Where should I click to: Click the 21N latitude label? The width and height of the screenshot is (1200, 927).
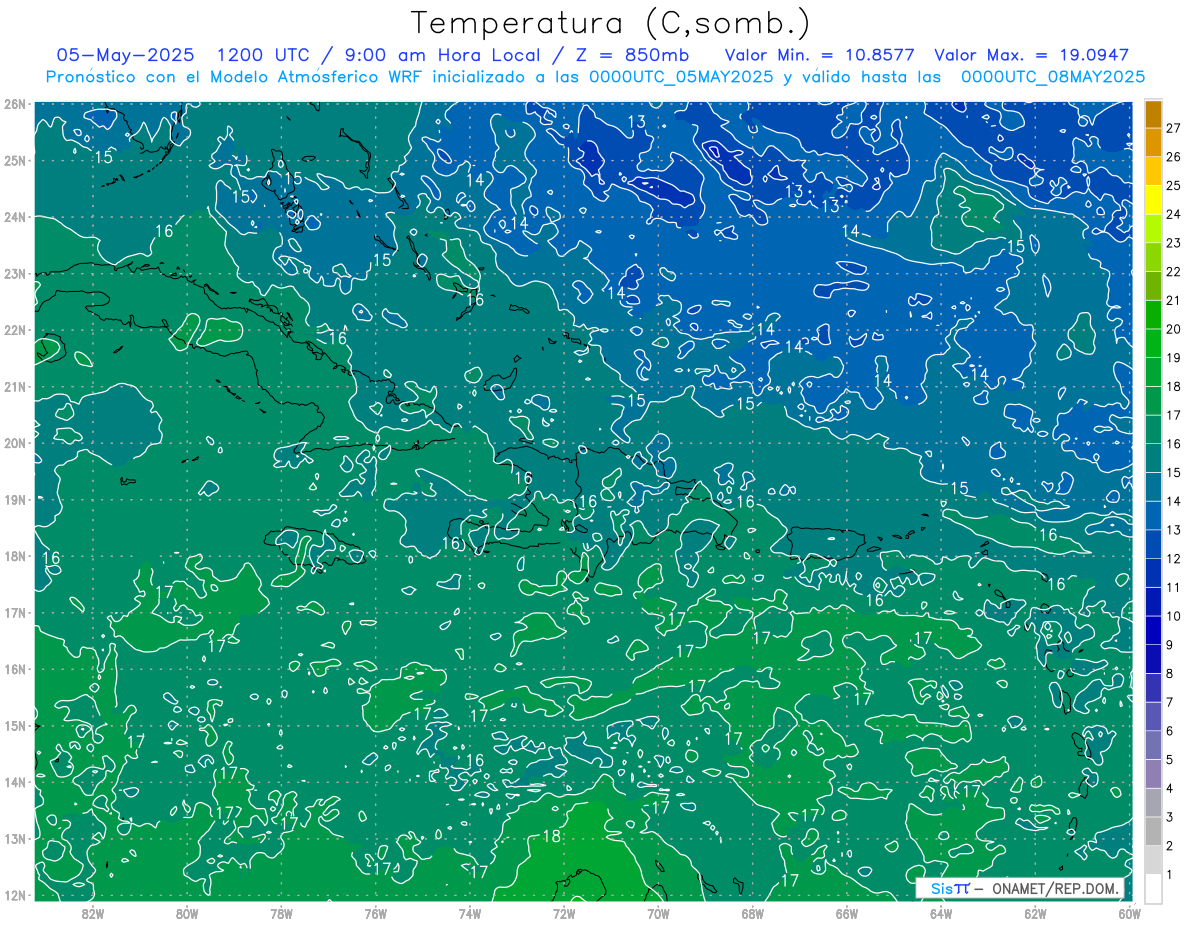point(15,386)
